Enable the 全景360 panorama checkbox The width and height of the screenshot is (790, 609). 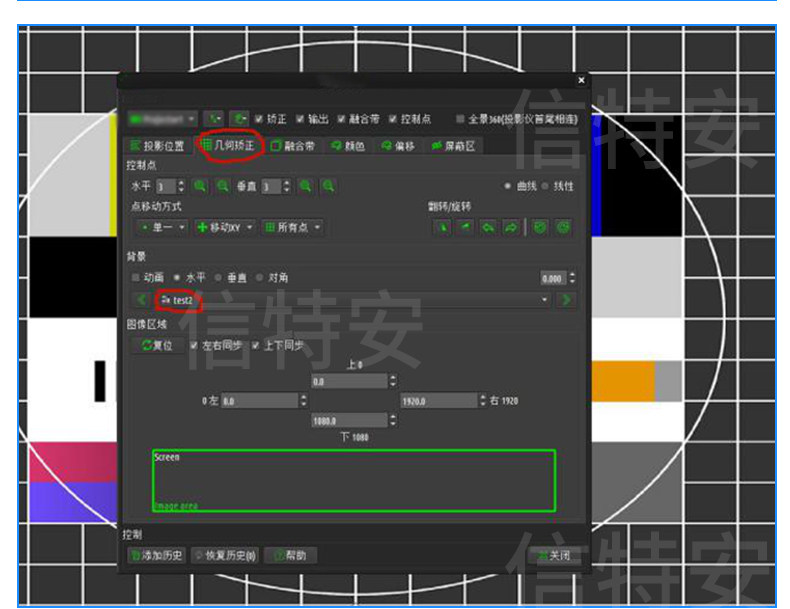pyautogui.click(x=459, y=119)
